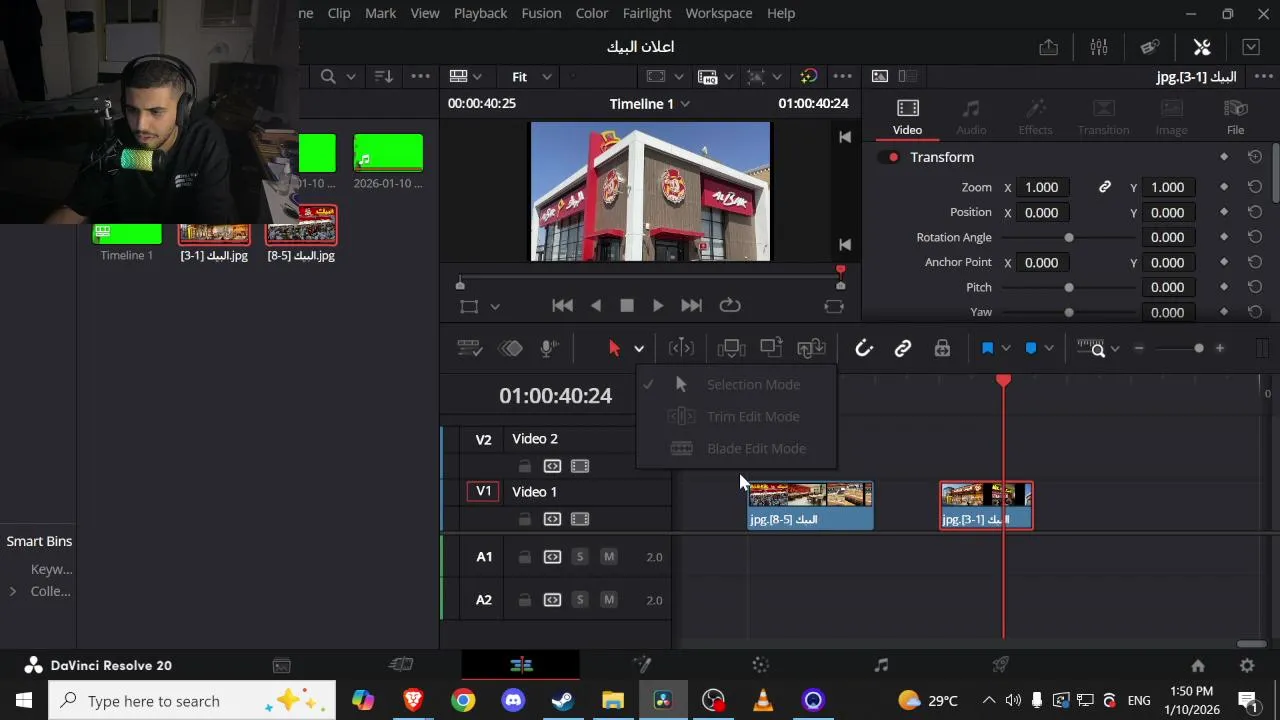Open the viewer layout dropdown arrow
Image resolution: width=1280 pixels, height=720 pixels.
477,77
